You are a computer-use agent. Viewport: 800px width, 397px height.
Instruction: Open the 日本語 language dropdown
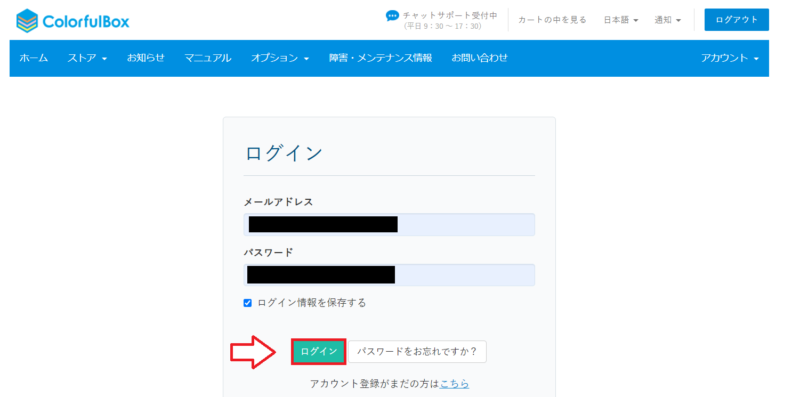(x=621, y=20)
